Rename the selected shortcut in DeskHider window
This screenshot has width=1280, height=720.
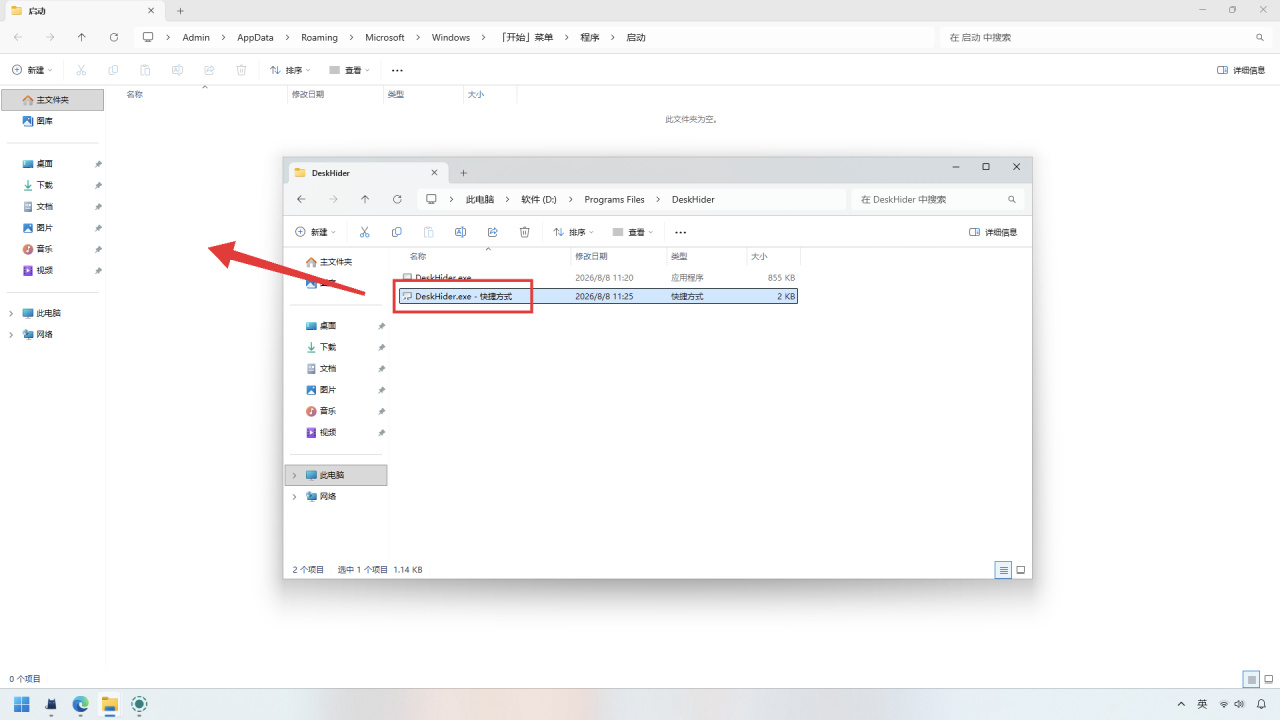pyautogui.click(x=461, y=232)
